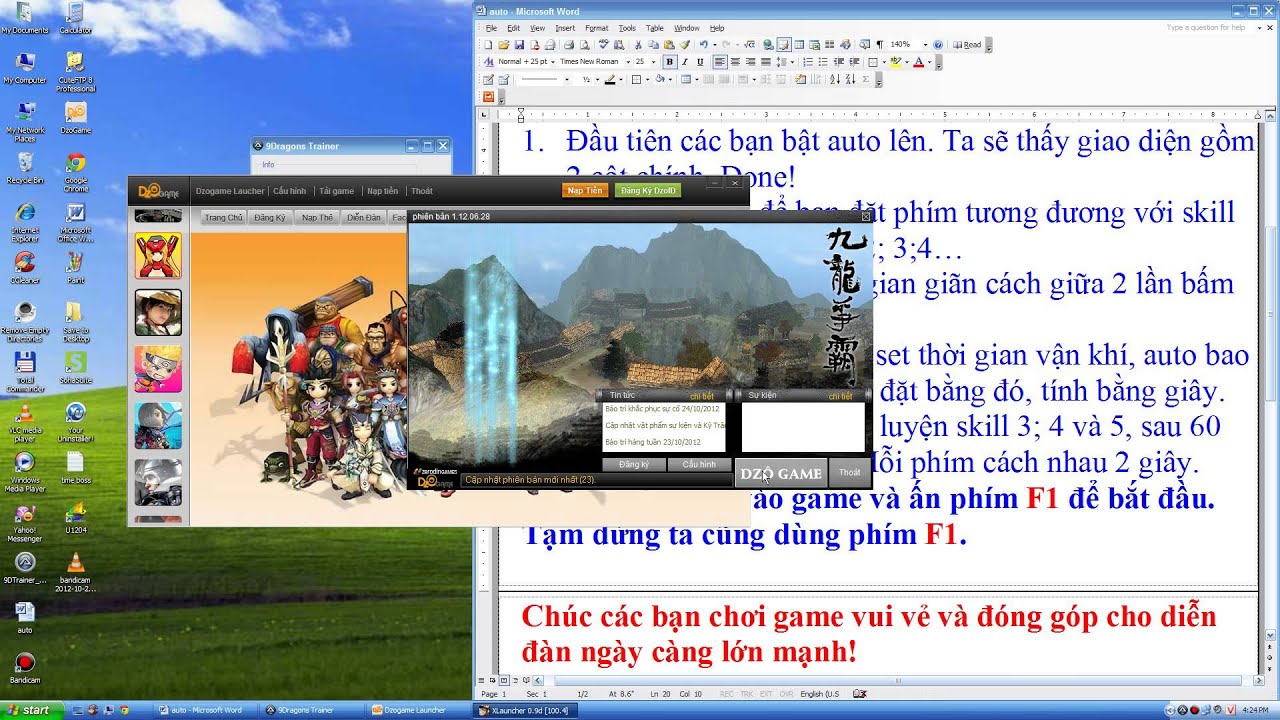Viewport: 1280px width, 720px height.
Task: Click the Sort Ascending icon in Word
Action: [835, 80]
